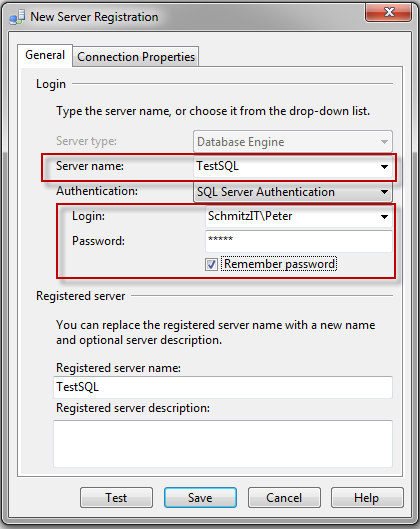Click the 'Type the server name' instruction text
Viewport: 420px width, 529px height.
[x=213, y=111]
